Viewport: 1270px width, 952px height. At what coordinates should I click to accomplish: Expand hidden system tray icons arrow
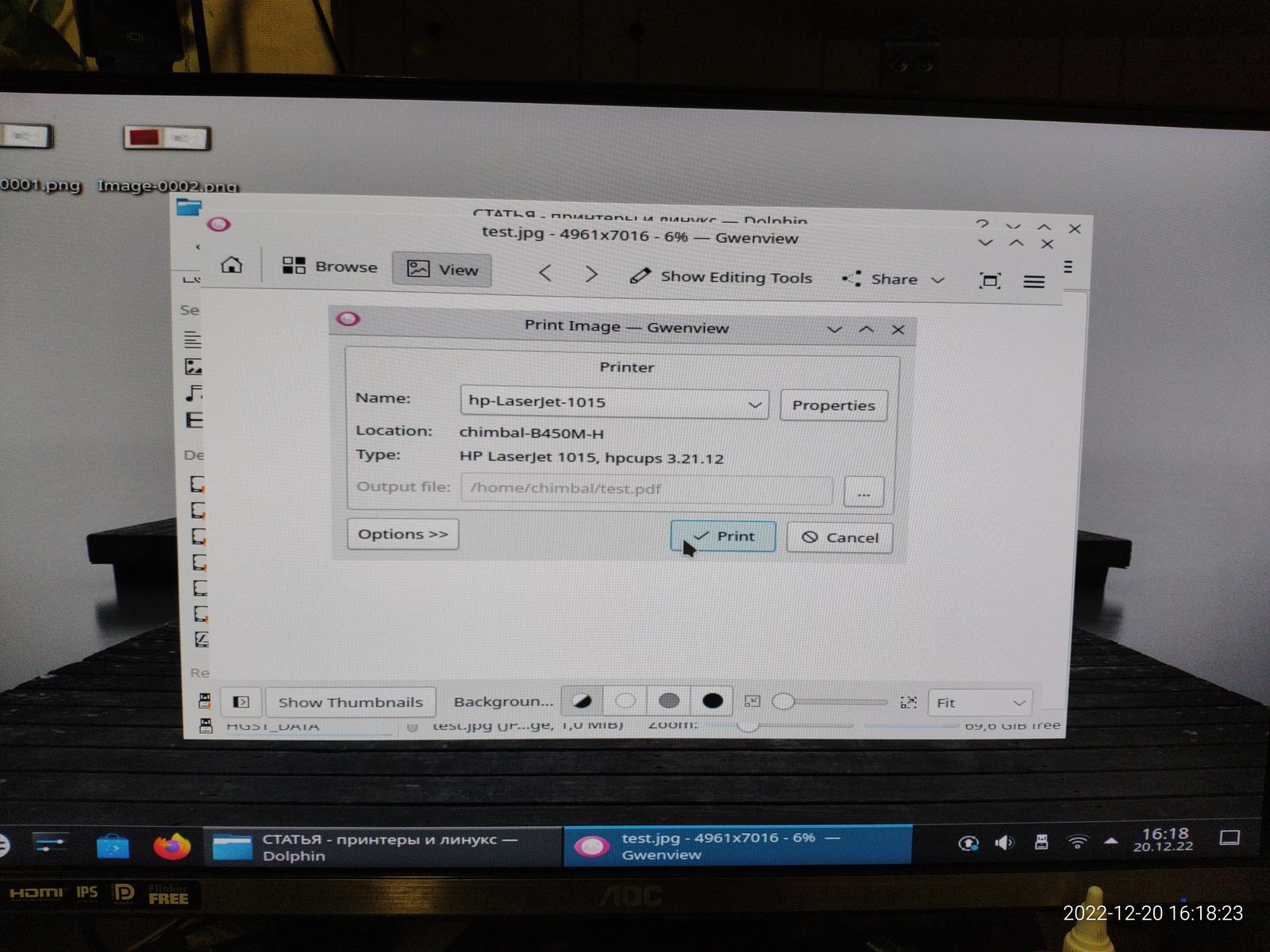(x=1111, y=841)
